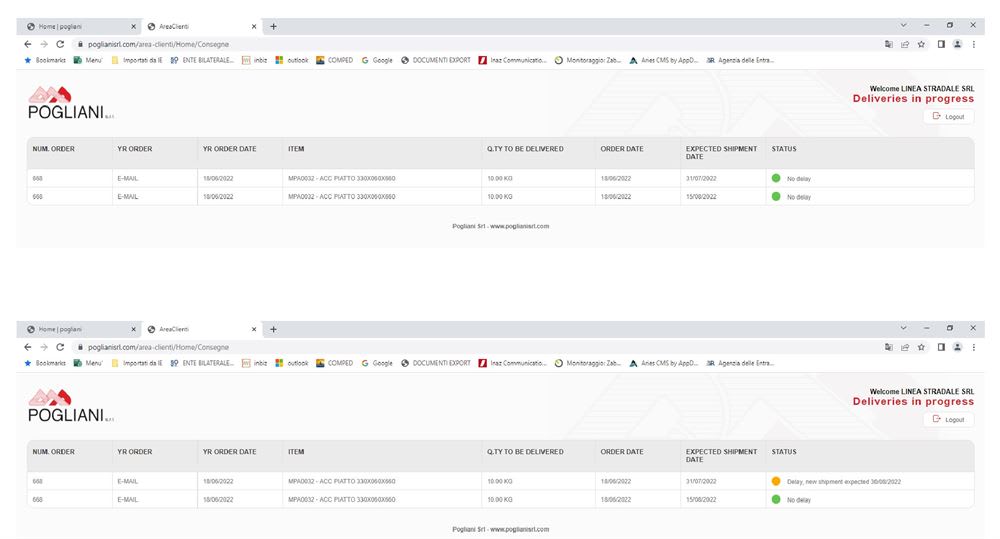Open Aries CMS by AppD... bookmark in upper window
Image resolution: width=1000 pixels, height=539 pixels.
(x=663, y=60)
